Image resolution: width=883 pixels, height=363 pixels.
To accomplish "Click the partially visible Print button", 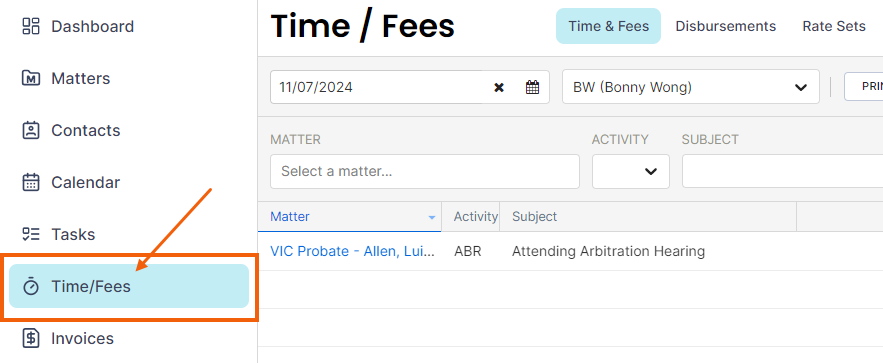I will tap(863, 87).
